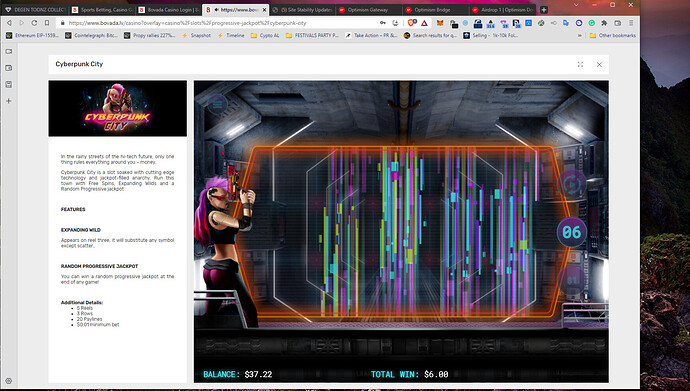Click the faded 01 round button
690x391 pixels.
(572, 280)
